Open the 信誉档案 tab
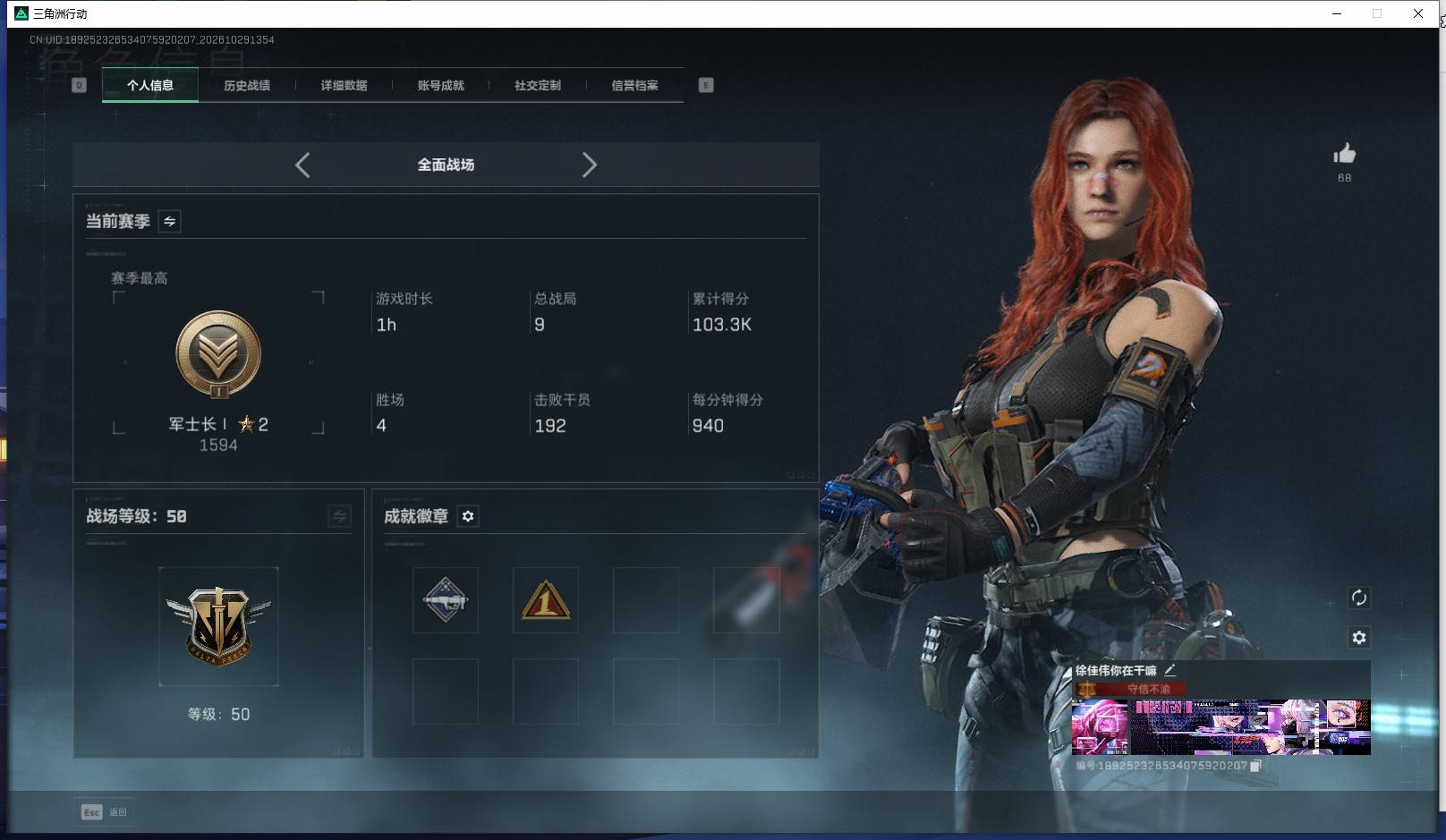Image resolution: width=1446 pixels, height=840 pixels. coord(634,85)
